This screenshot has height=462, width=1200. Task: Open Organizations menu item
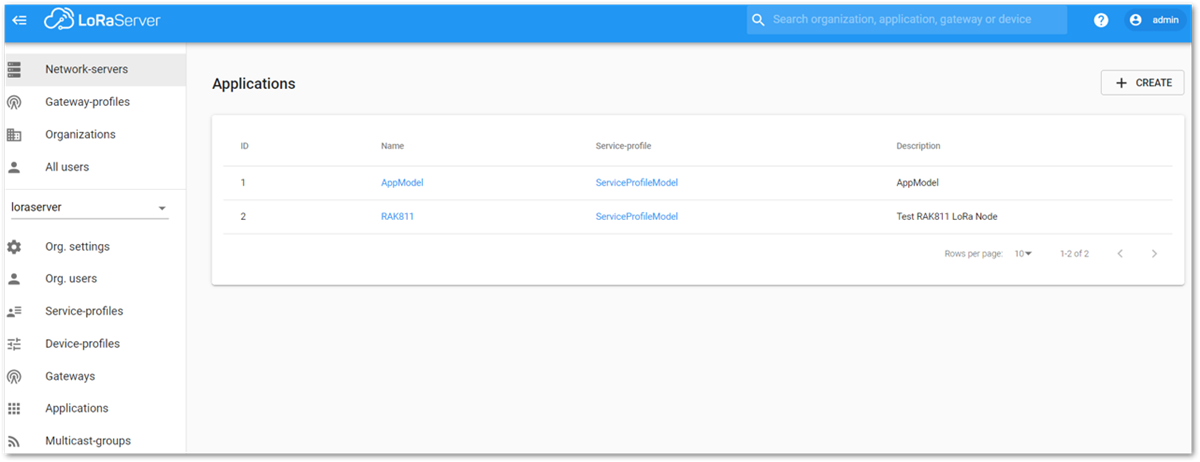[94, 135]
